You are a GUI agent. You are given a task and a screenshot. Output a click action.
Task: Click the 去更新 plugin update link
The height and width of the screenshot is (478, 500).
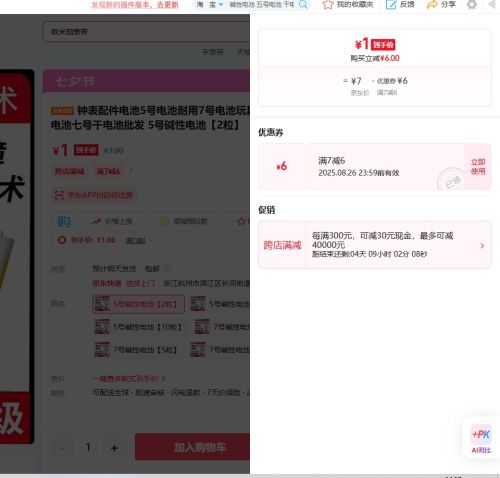tap(168, 5)
